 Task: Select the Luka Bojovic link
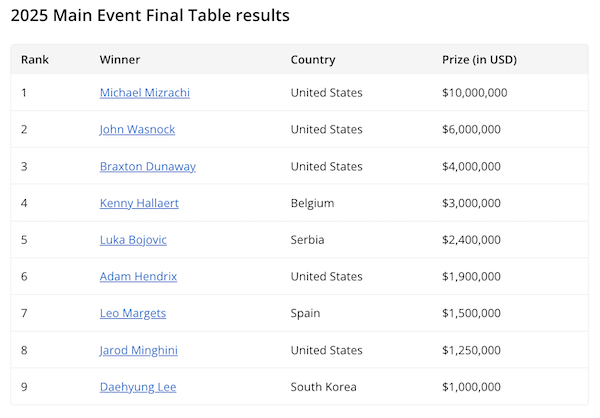134,240
